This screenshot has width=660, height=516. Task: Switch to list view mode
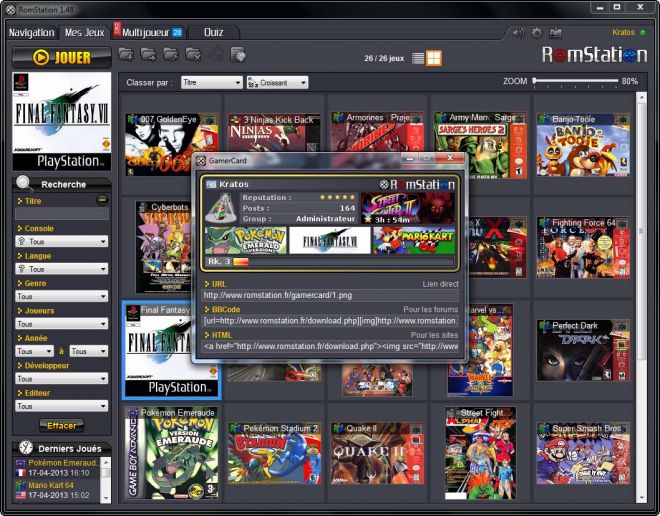pos(419,58)
